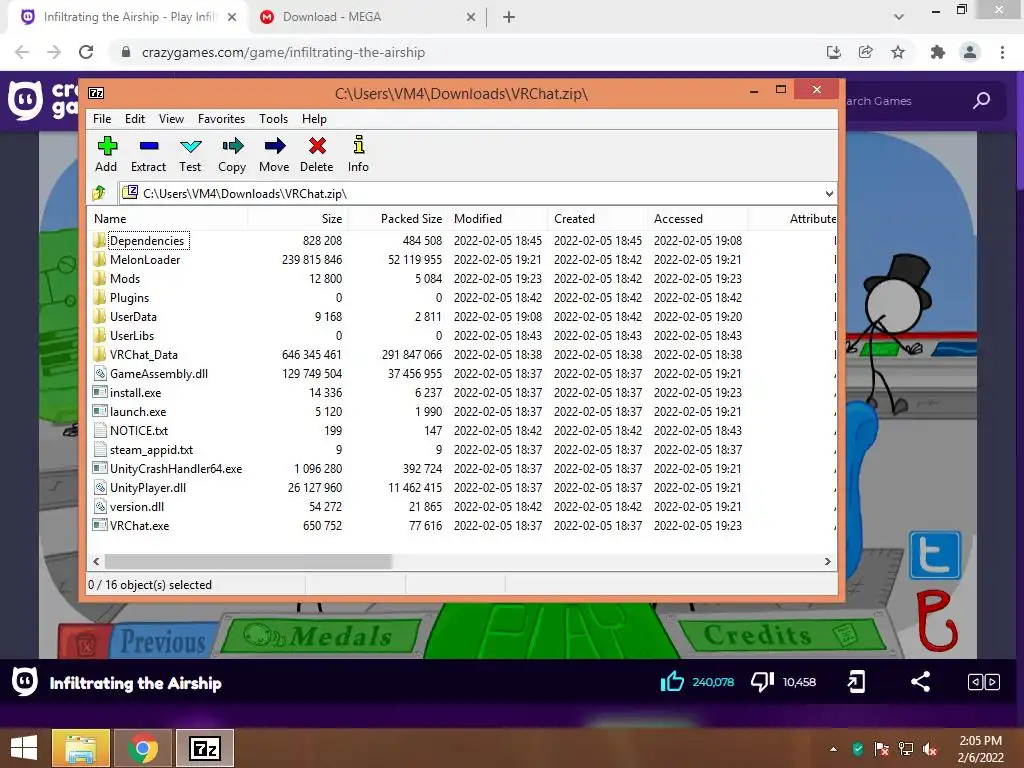Open the Favorites menu
The height and width of the screenshot is (768, 1024).
coord(221,119)
